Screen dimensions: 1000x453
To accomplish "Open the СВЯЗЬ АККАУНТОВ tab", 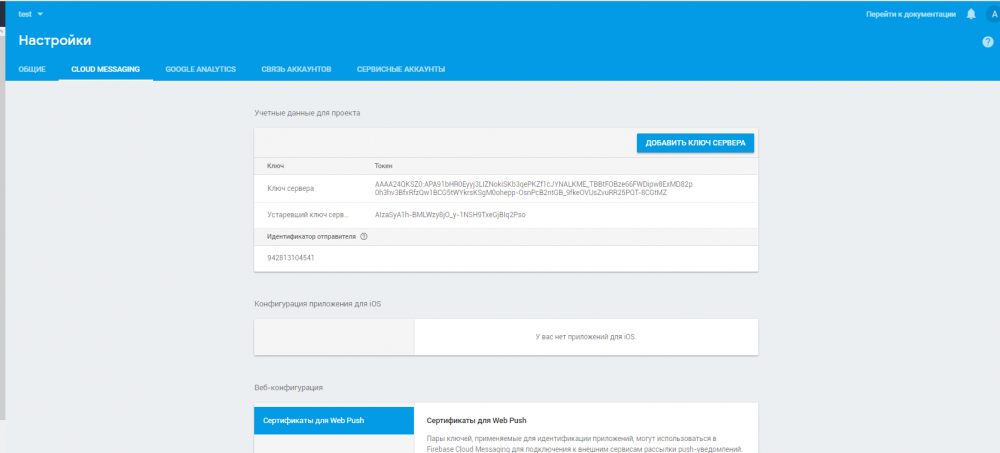I will pos(296,69).
